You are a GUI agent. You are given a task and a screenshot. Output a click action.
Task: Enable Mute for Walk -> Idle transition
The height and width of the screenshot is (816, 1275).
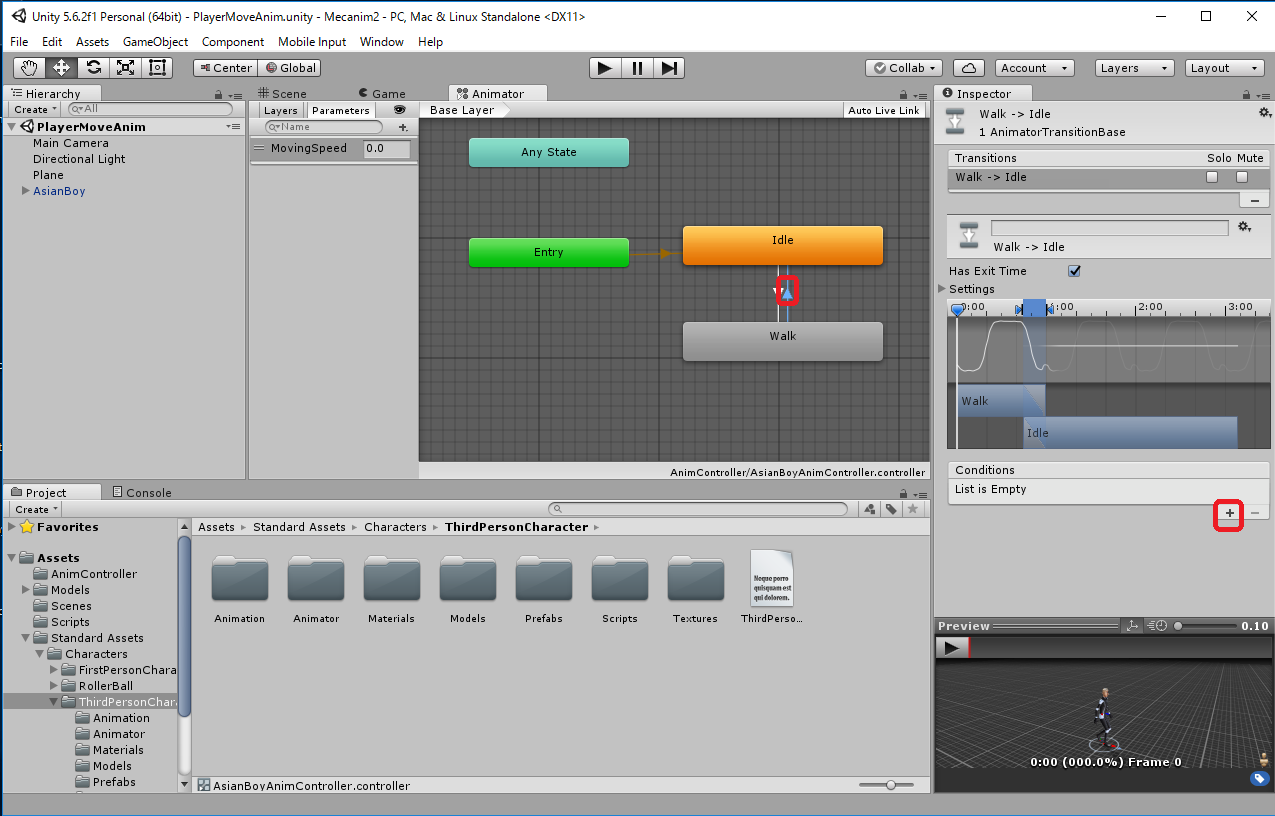tap(1242, 177)
